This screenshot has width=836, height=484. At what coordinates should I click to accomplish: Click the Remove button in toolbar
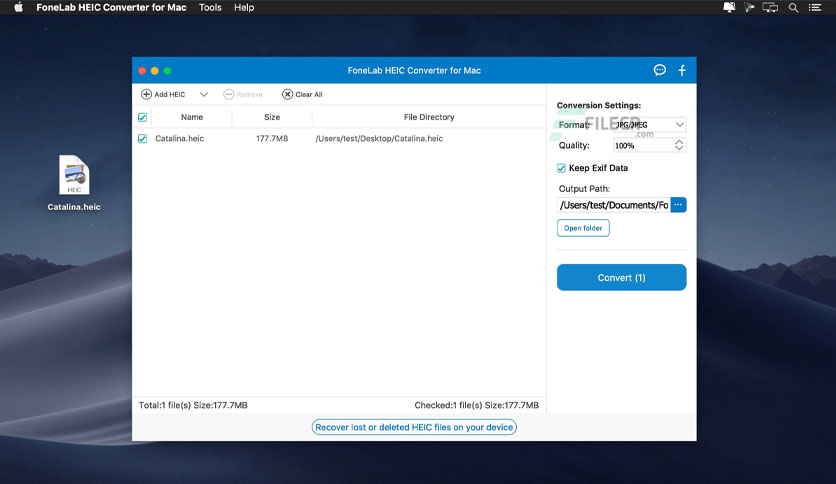(x=243, y=94)
